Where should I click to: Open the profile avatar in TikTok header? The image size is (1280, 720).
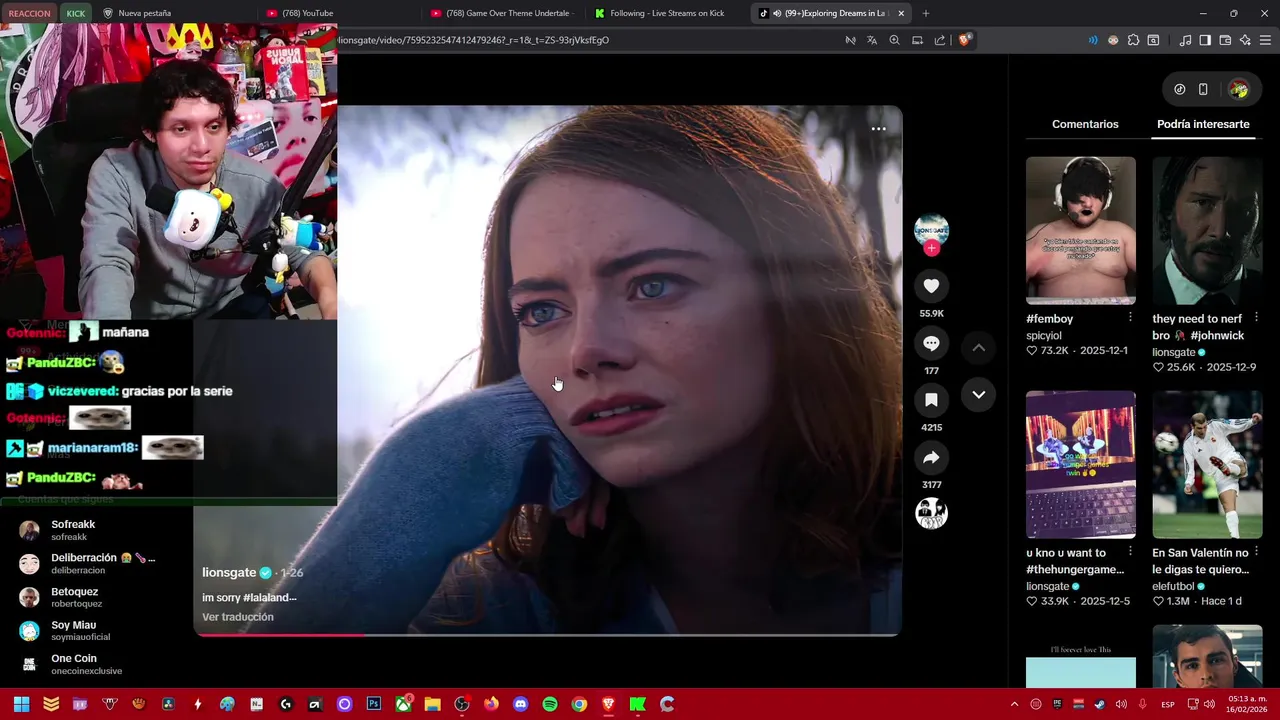click(x=1238, y=89)
